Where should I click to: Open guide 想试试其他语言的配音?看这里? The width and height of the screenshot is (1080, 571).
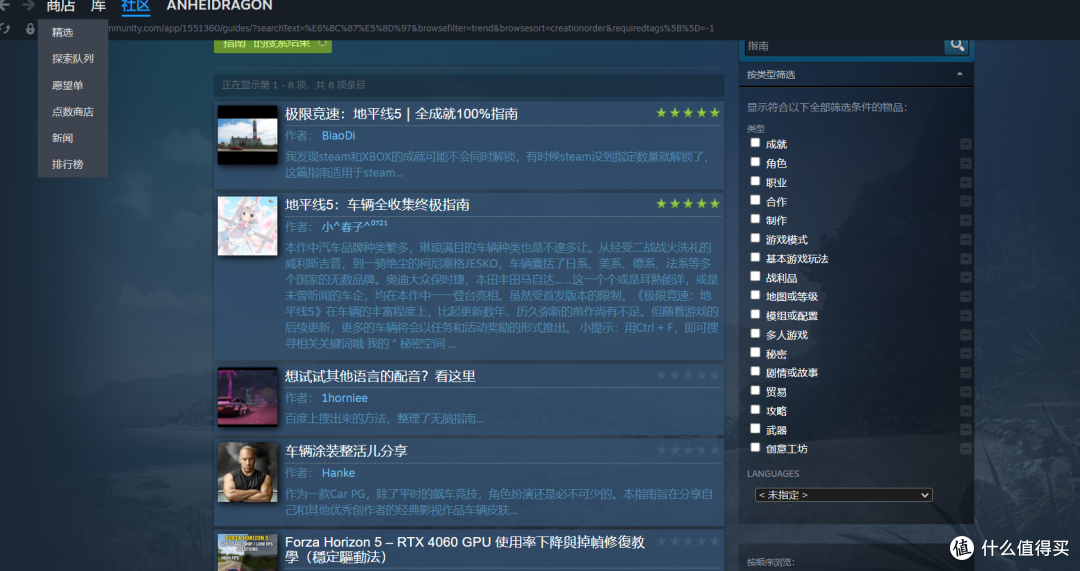click(x=380, y=376)
